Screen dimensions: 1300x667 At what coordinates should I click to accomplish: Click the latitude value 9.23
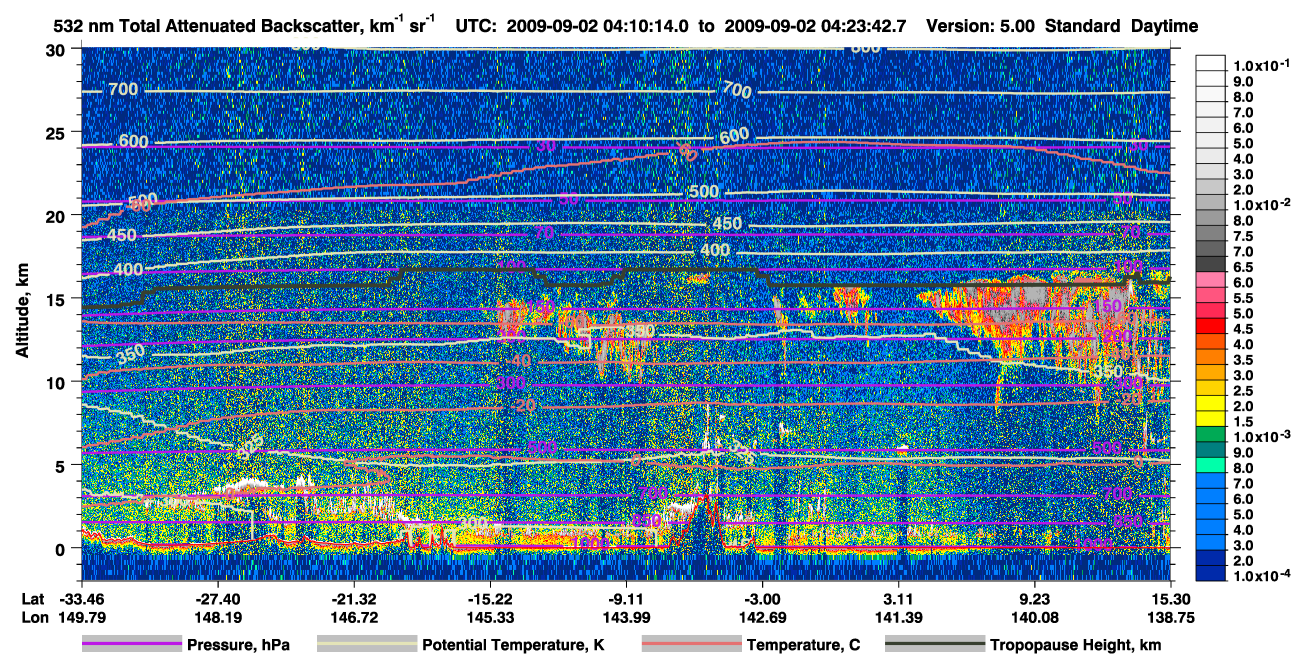[x=1035, y=598]
